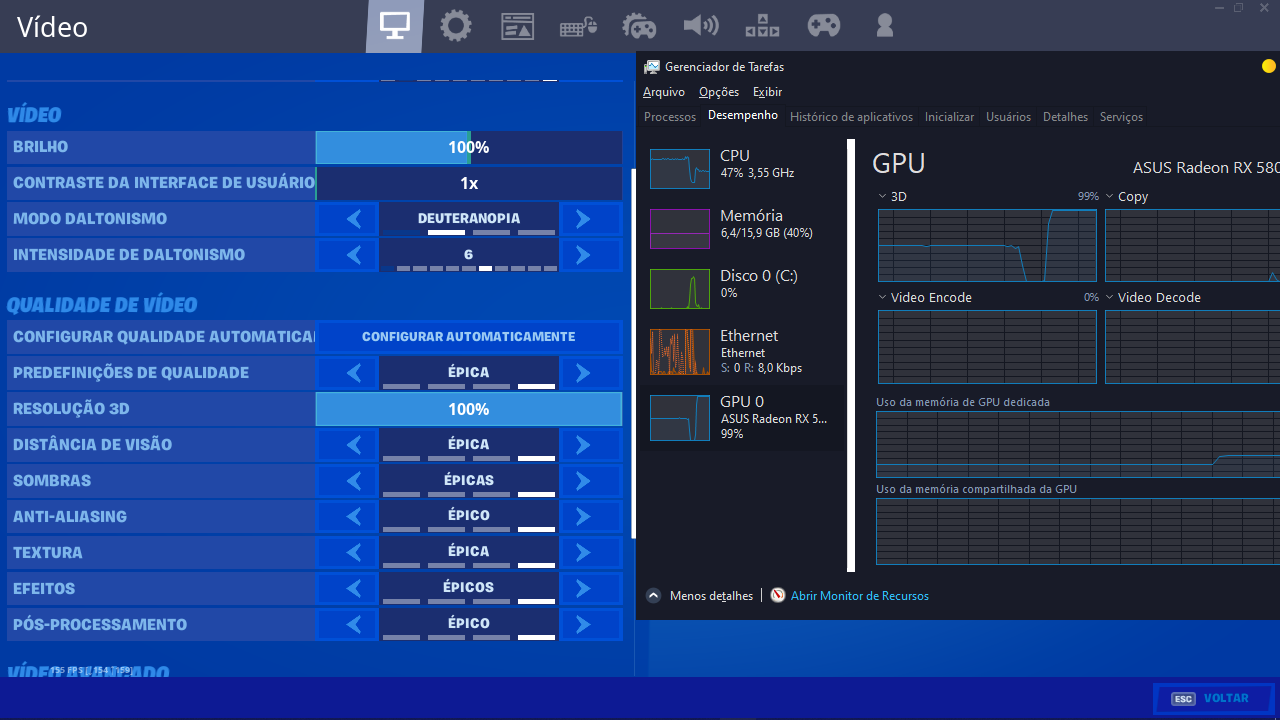
Task: Adjust Contraste da Interface de Usuário slider
Action: tap(469, 183)
